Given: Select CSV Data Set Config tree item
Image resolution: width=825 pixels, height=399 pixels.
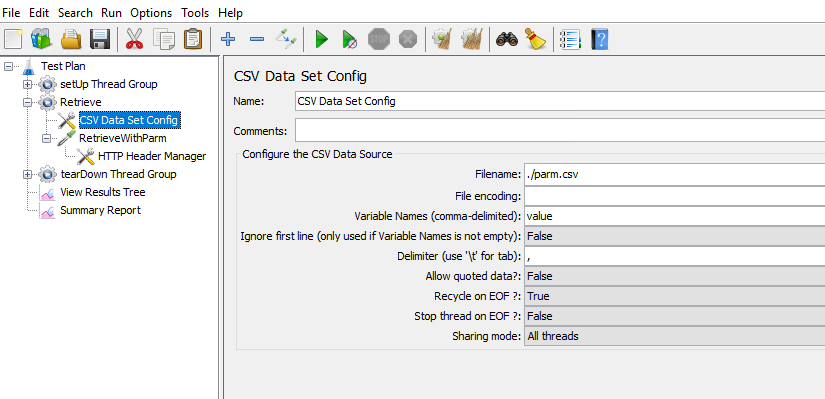Looking at the screenshot, I should (x=129, y=121).
